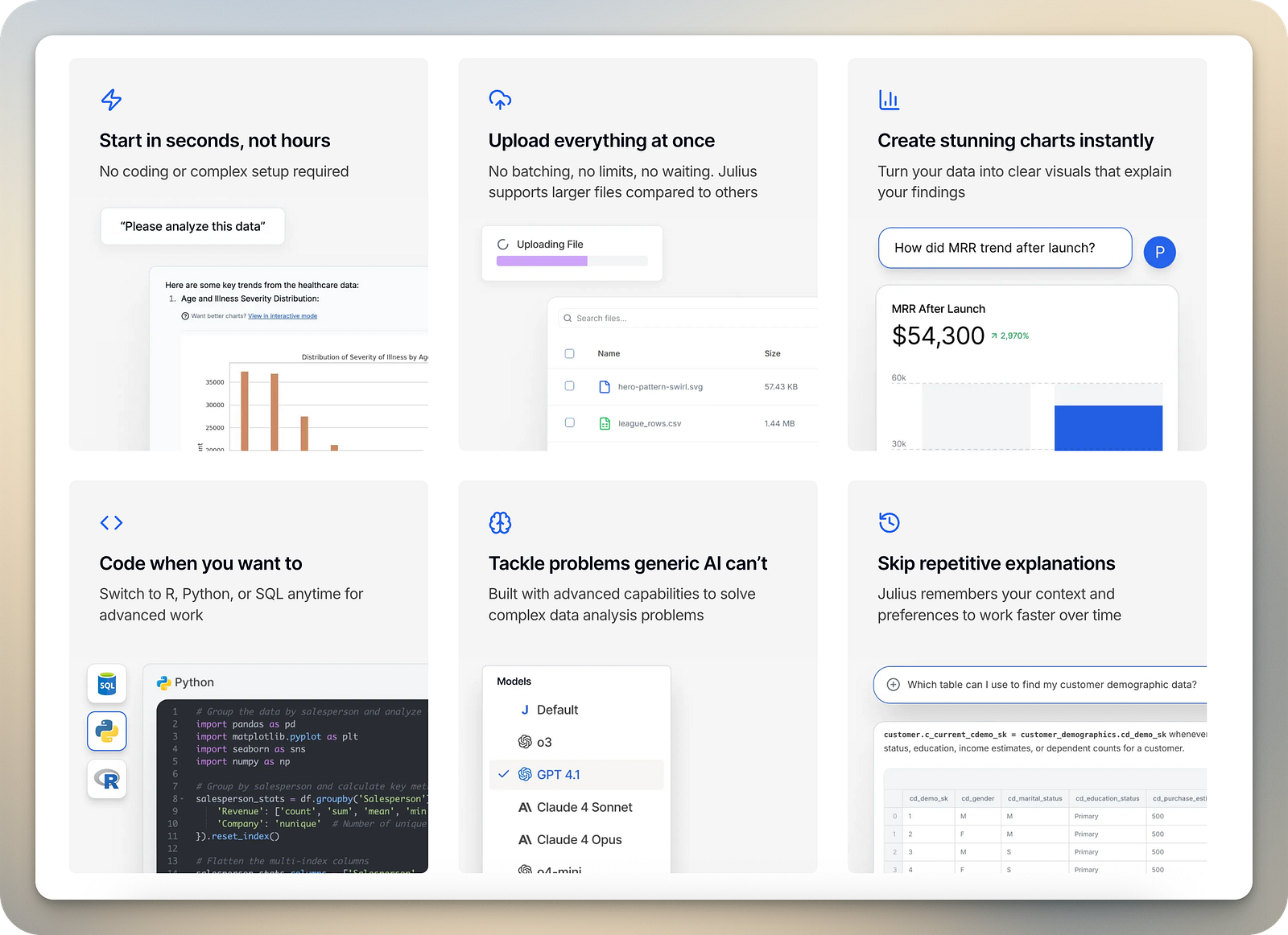
Task: Click the Size column header
Action: pos(772,354)
